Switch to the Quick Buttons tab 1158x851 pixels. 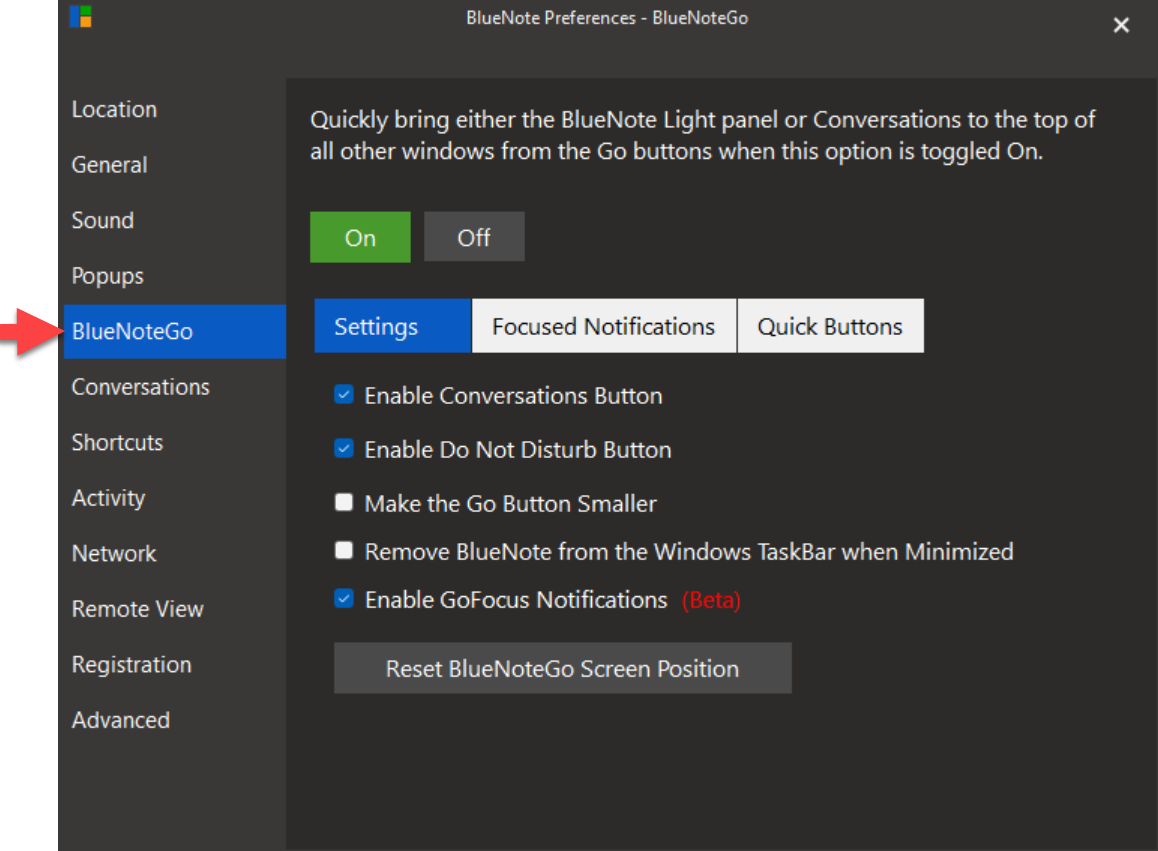(x=830, y=326)
